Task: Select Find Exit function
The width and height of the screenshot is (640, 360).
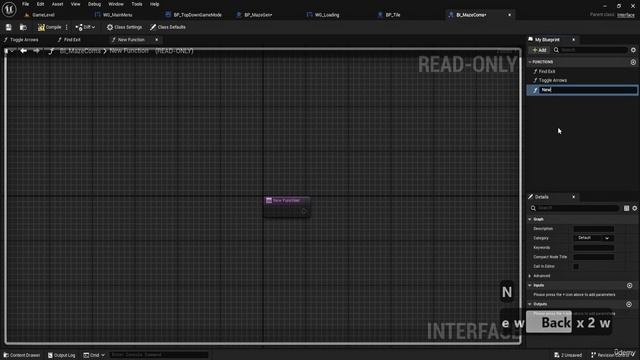Action: [x=547, y=71]
